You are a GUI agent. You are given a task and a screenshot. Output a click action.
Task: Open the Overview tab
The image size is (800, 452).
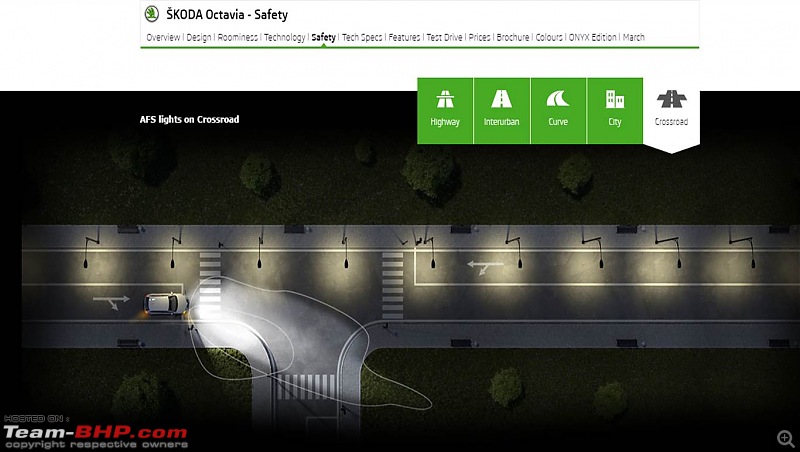(163, 37)
